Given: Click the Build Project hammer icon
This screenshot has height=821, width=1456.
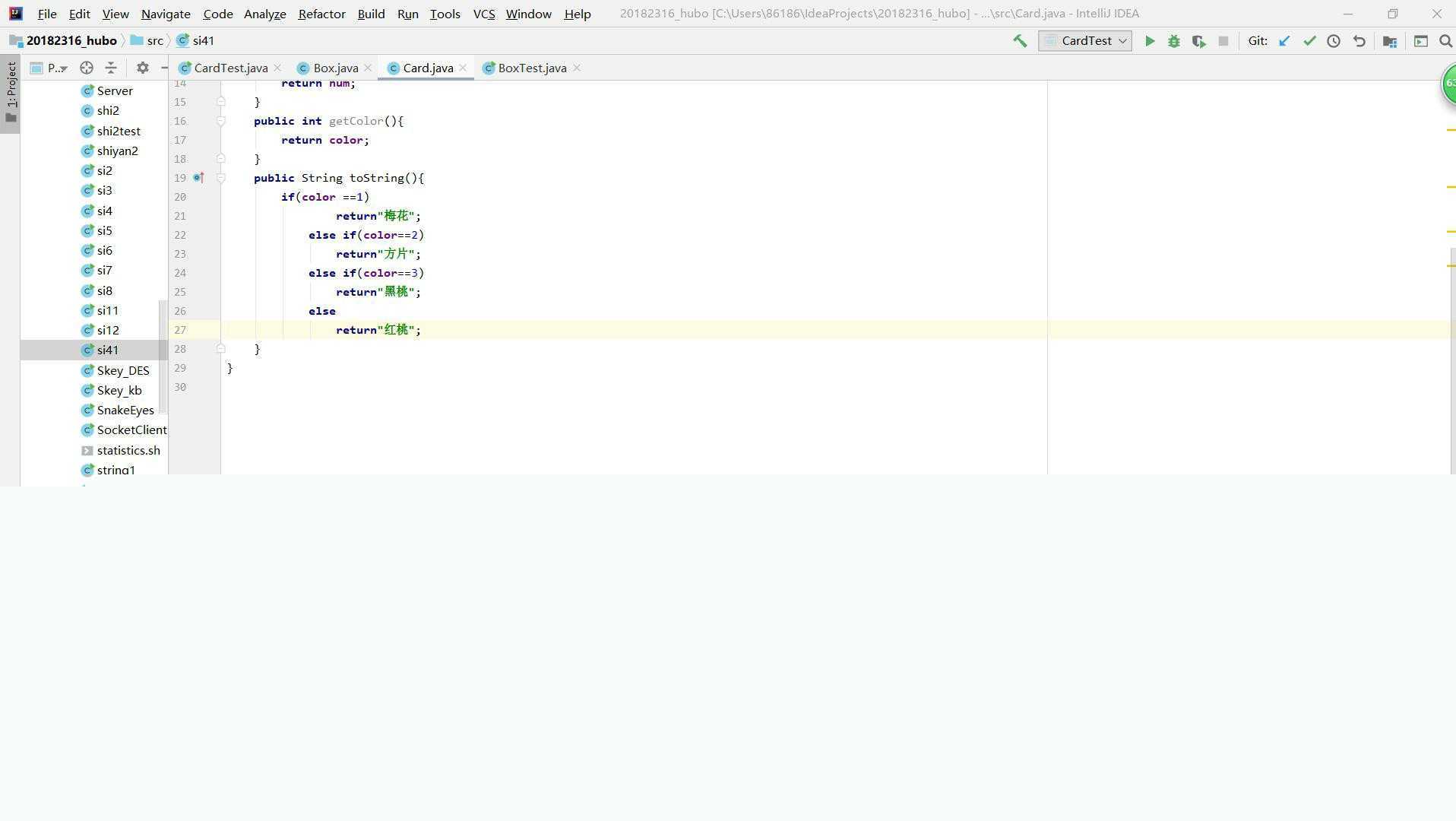Looking at the screenshot, I should point(1020,41).
